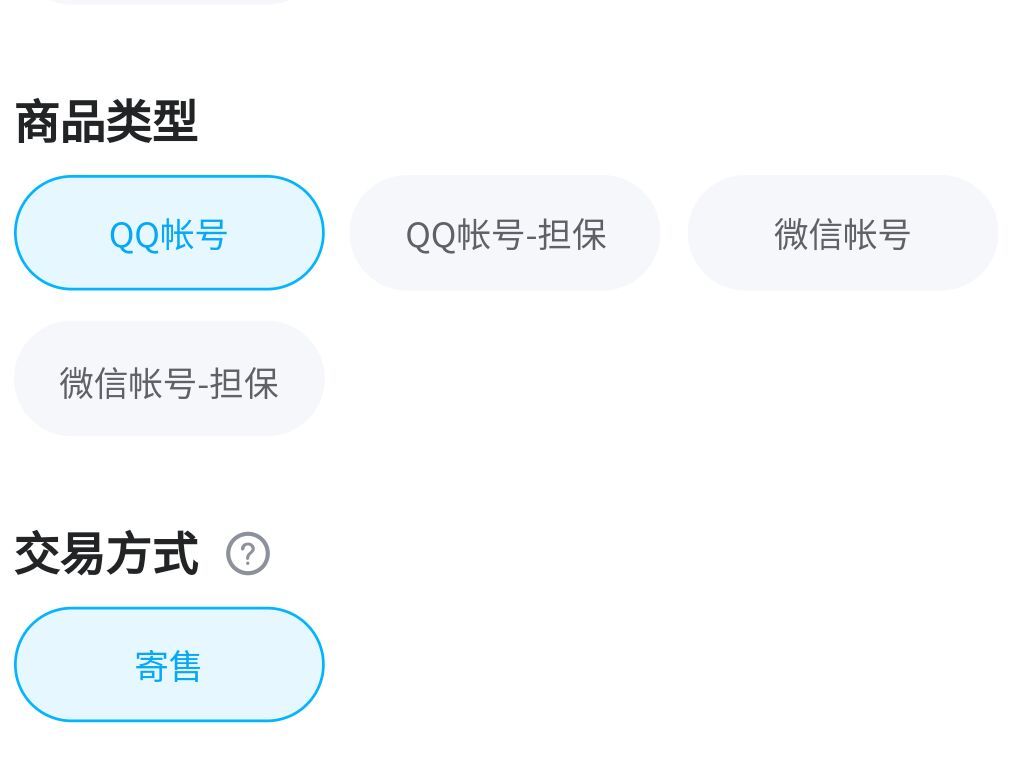The width and height of the screenshot is (1035, 773).
Task: Select the 微信帐号 product type
Action: [x=842, y=233]
